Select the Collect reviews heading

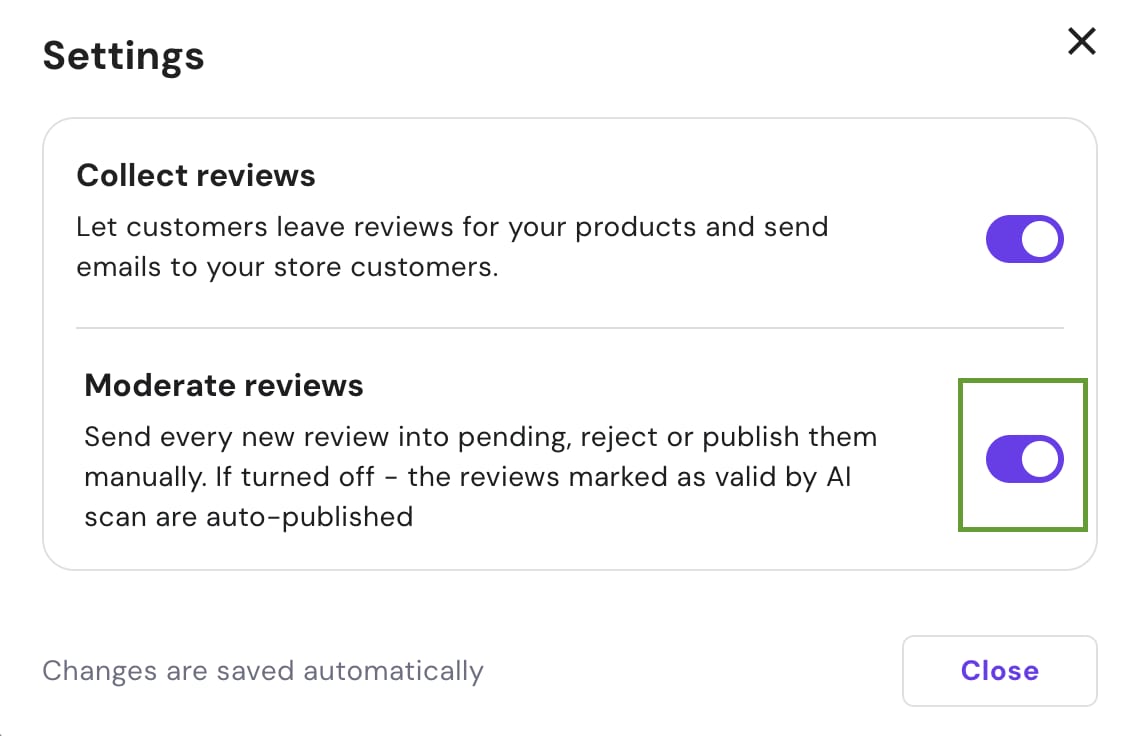pos(196,176)
